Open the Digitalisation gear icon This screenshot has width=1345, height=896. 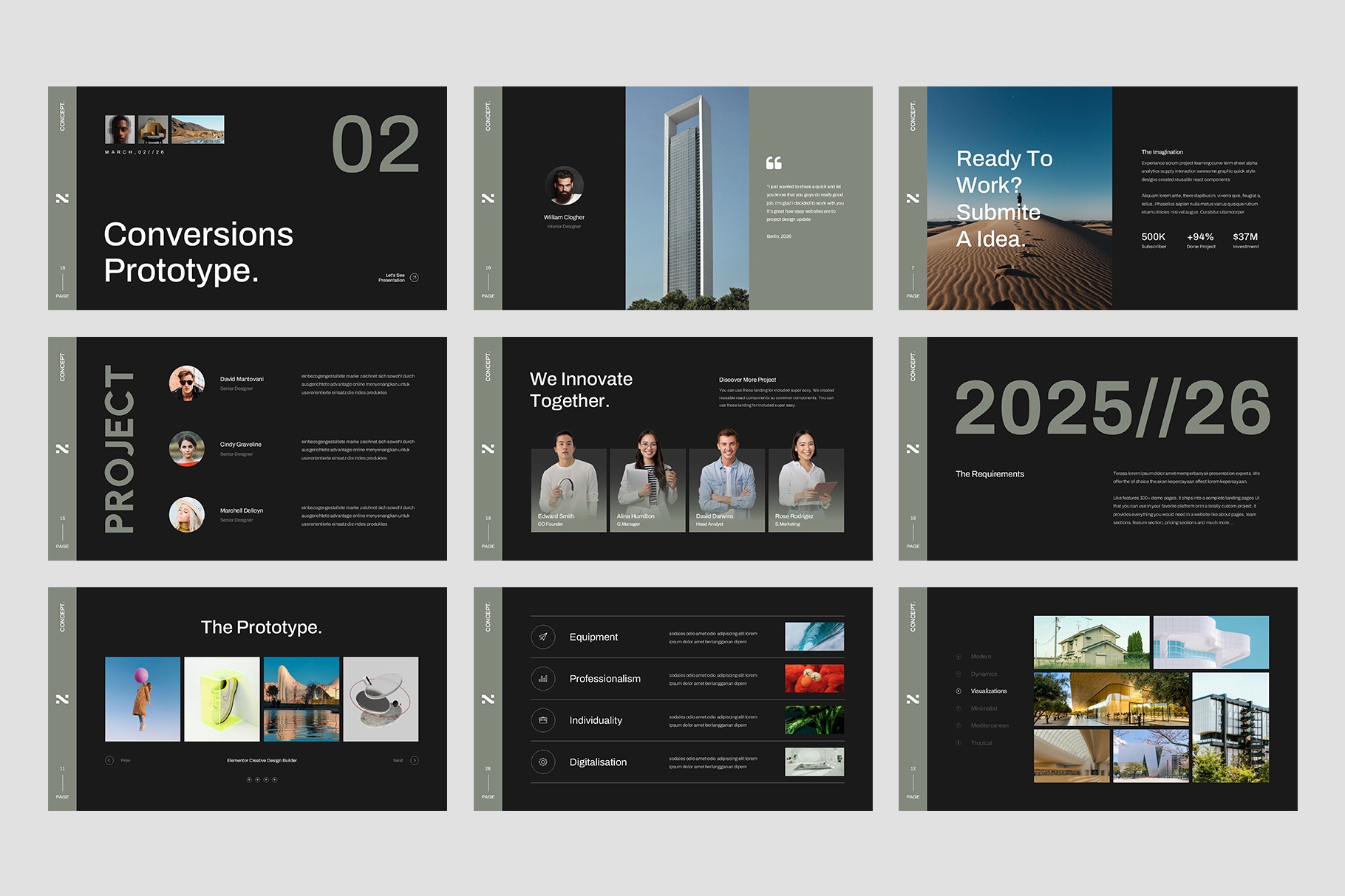coord(542,762)
